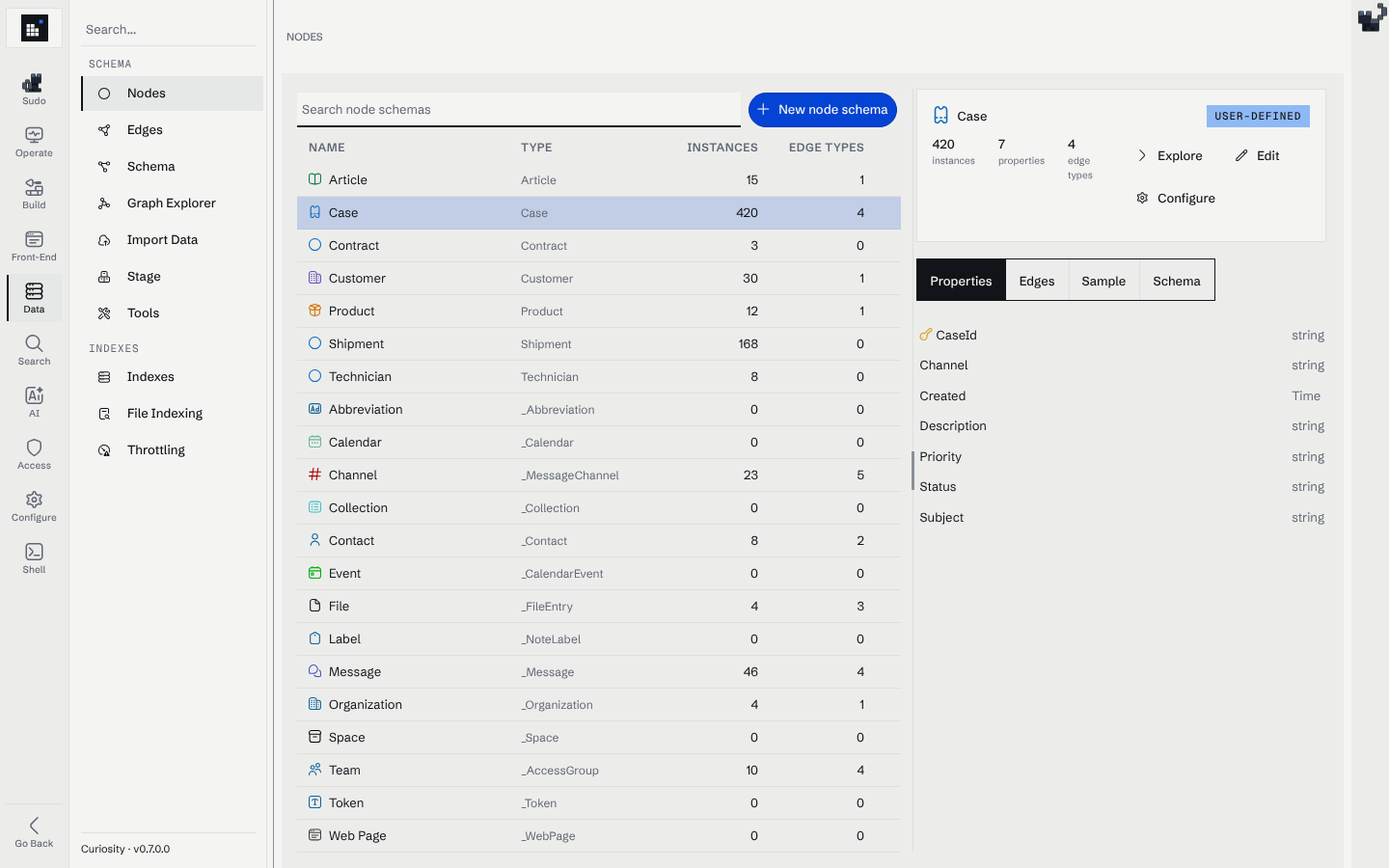This screenshot has width=1389, height=868.
Task: Sort by the INSTANCES column header
Action: [x=722, y=148]
